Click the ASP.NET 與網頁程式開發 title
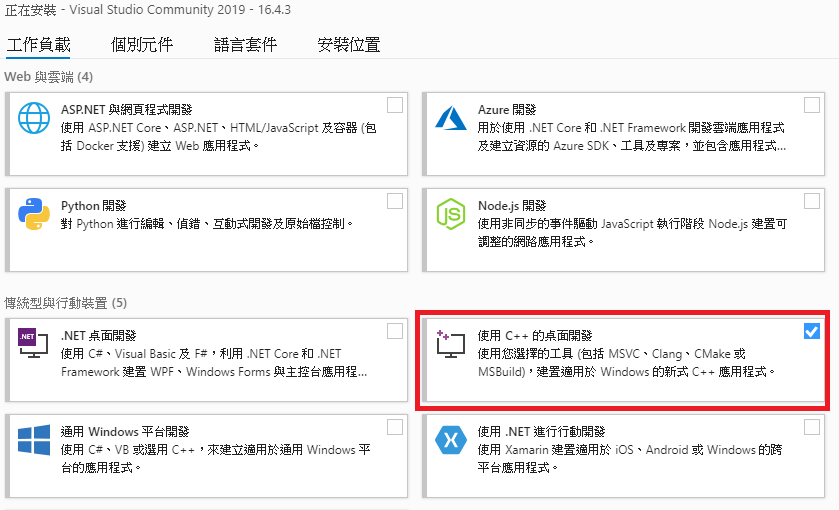The height and width of the screenshot is (510, 839). [x=127, y=110]
